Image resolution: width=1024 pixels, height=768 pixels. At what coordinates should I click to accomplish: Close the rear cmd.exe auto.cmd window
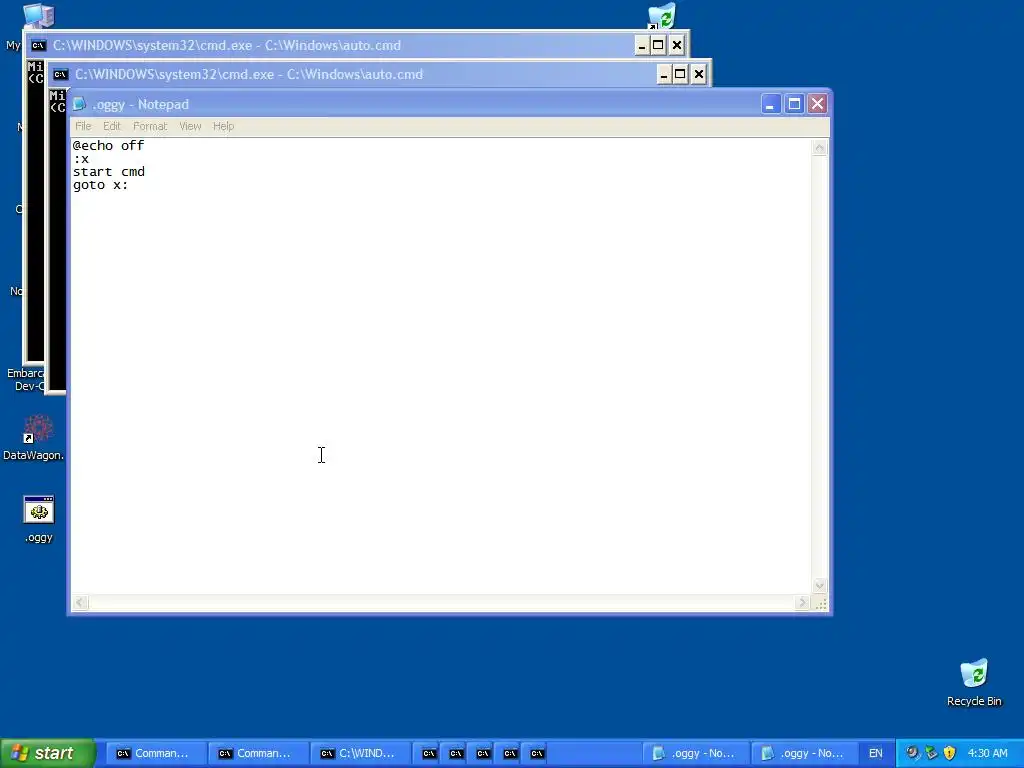click(x=677, y=45)
